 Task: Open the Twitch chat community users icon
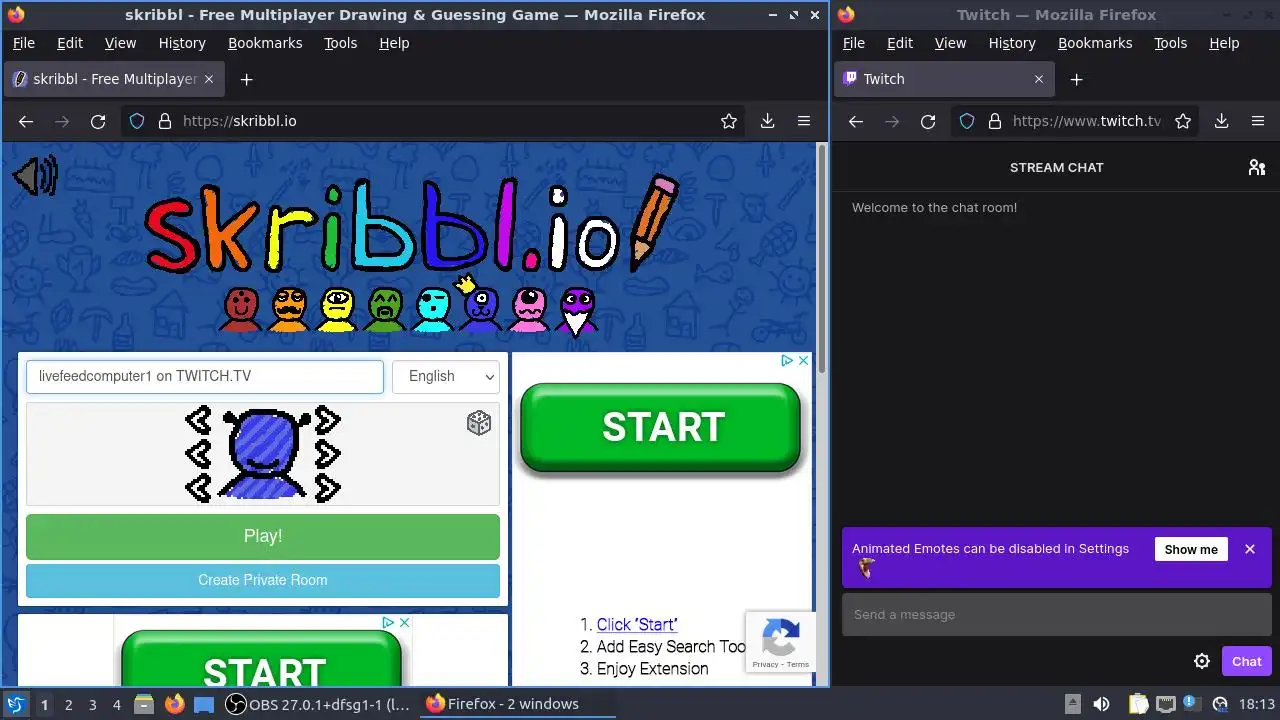point(1257,167)
